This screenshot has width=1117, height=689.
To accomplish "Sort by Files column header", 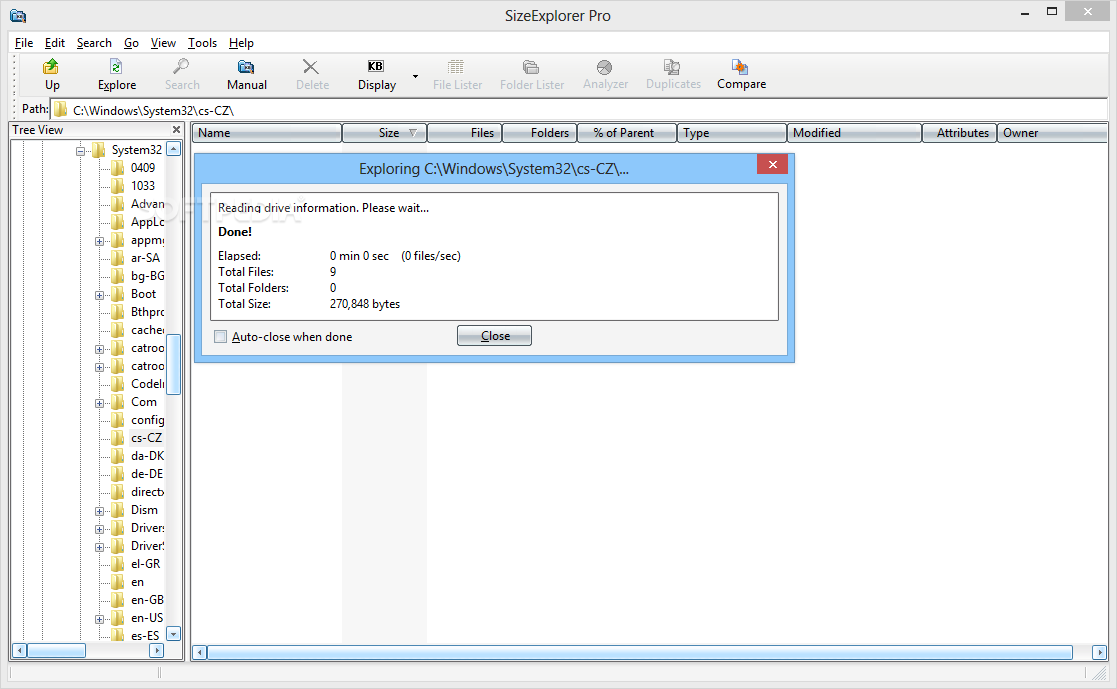I will click(465, 133).
